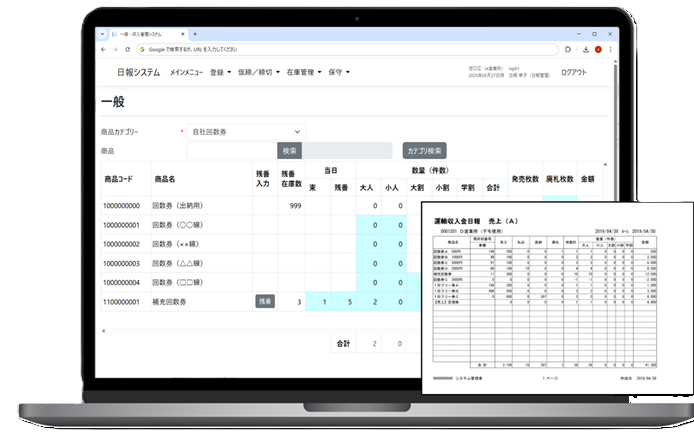Expand the 仮締／締切 dropdown menu
This screenshot has width=694, height=433.
(x=259, y=72)
